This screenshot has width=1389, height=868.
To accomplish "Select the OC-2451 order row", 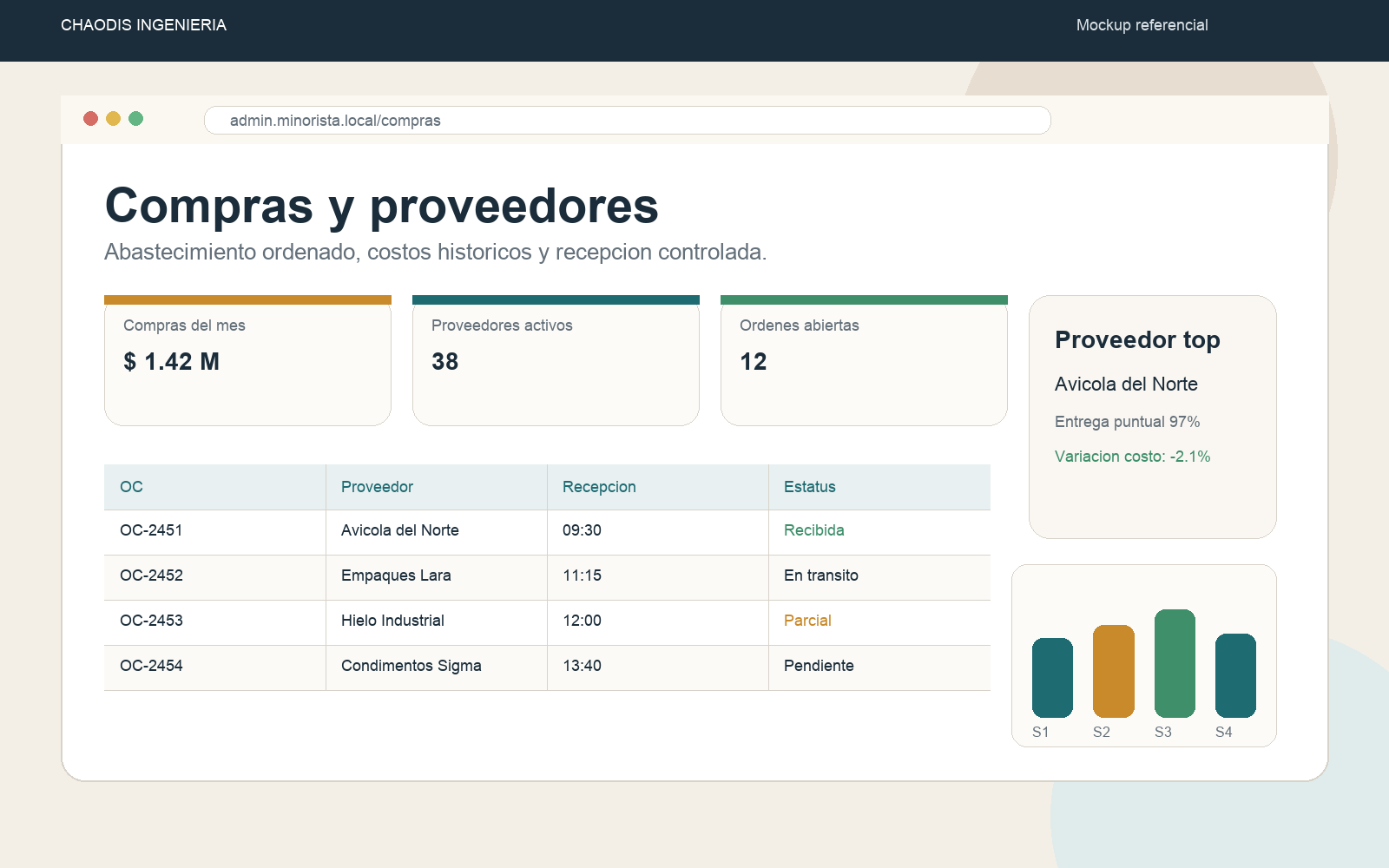I will (x=547, y=532).
